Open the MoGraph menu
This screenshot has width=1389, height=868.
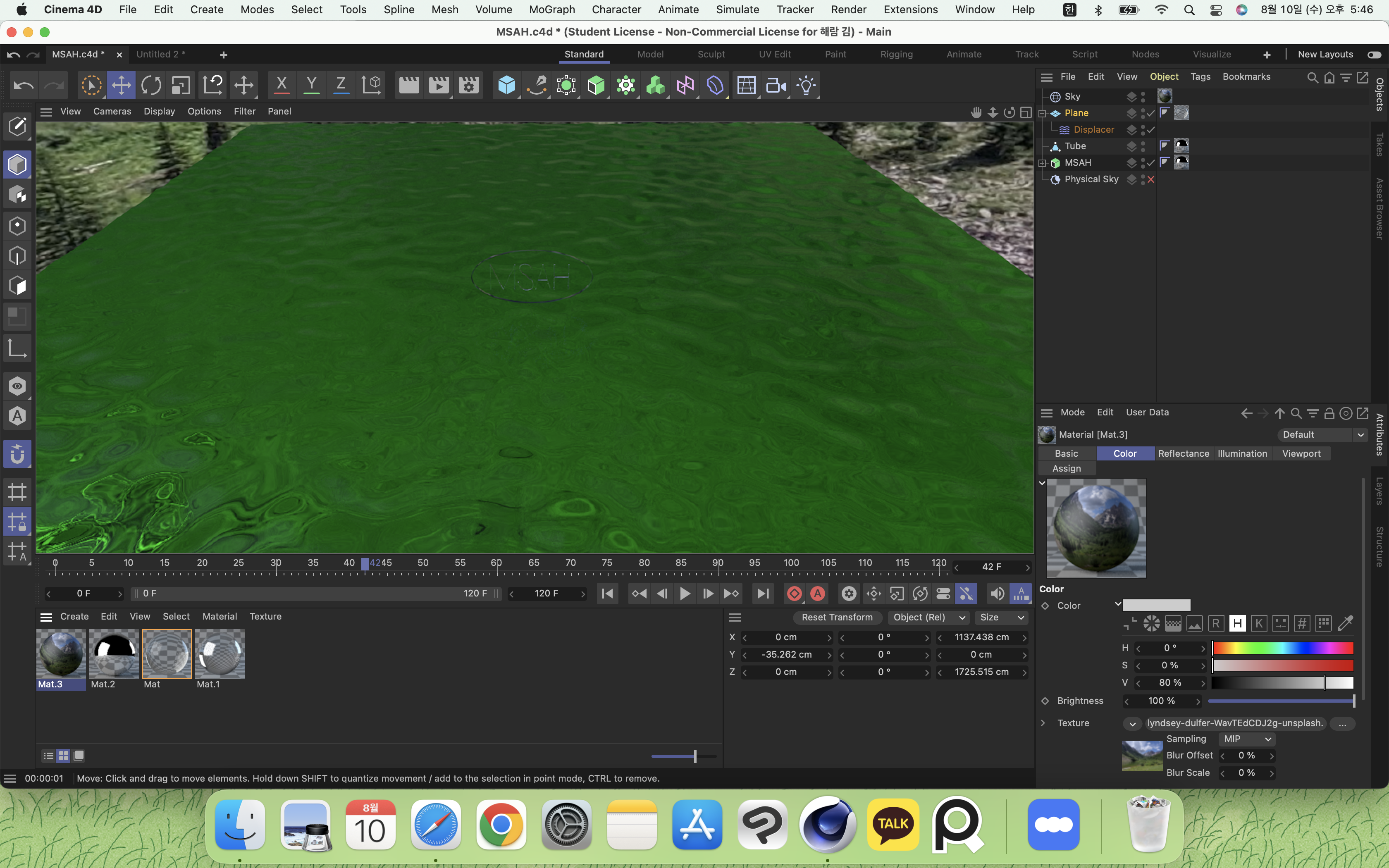[551, 10]
